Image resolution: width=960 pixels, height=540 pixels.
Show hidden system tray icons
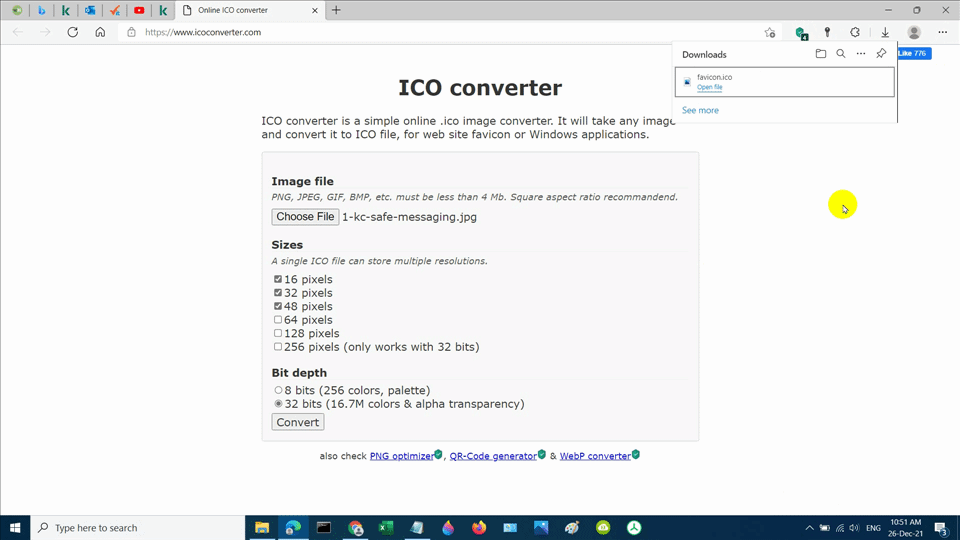(x=809, y=528)
